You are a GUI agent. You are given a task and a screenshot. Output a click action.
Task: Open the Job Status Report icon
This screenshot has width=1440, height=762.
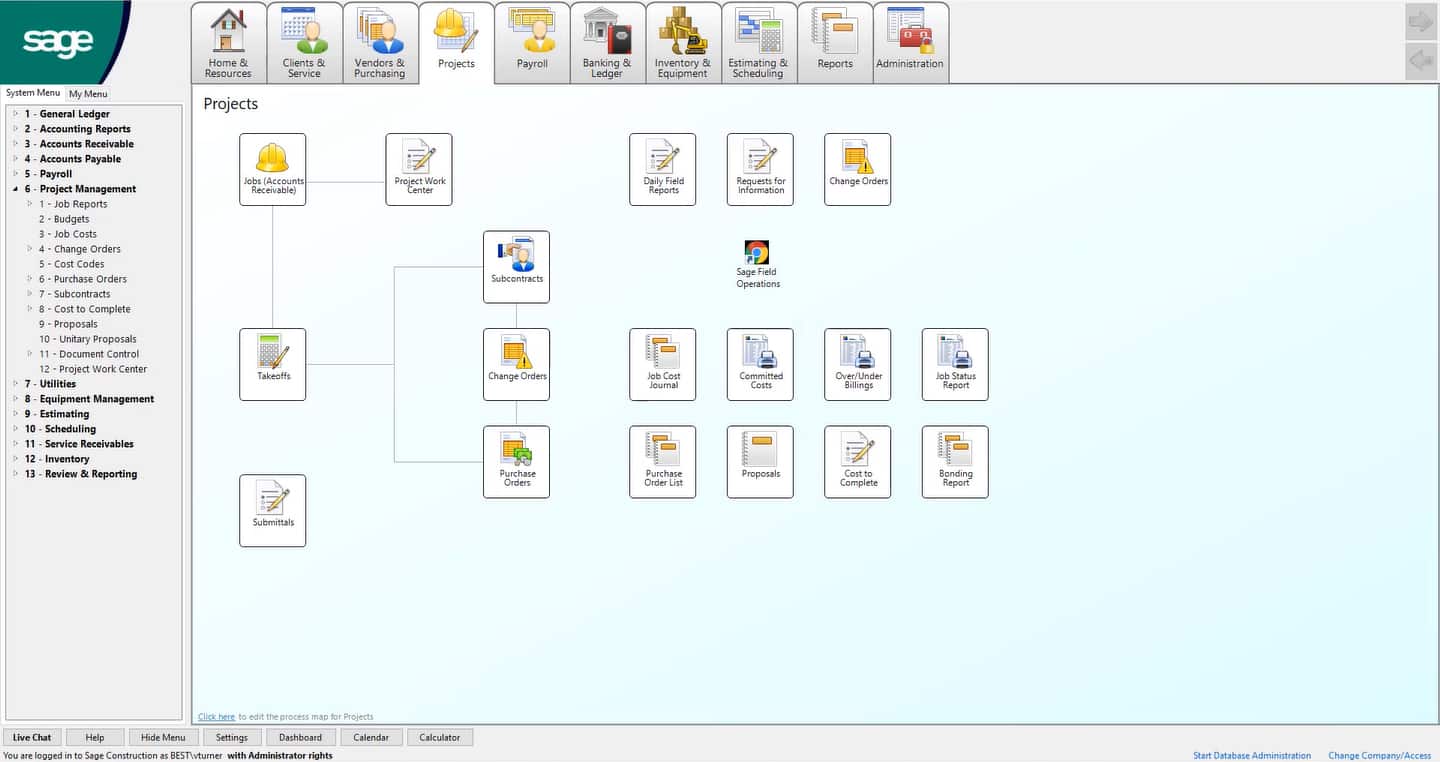[x=955, y=364]
